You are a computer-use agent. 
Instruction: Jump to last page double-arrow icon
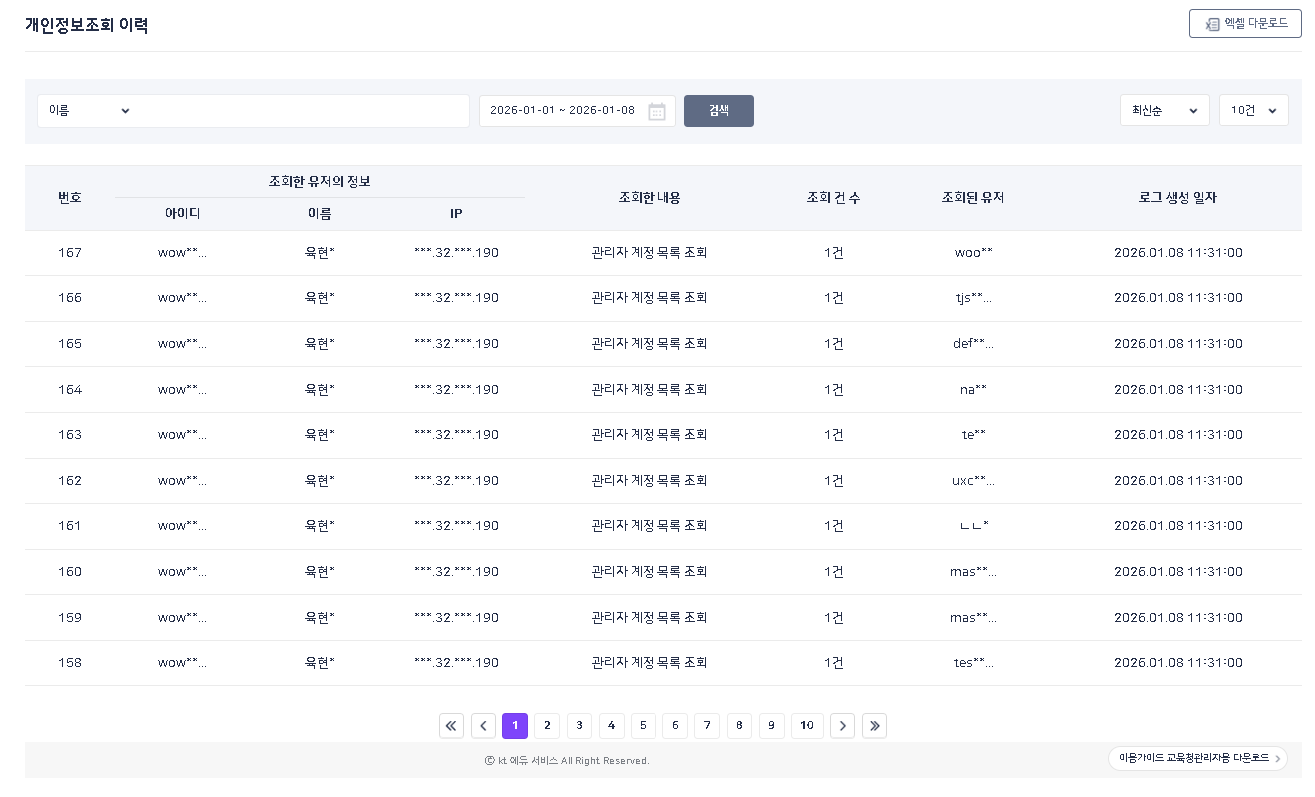pyautogui.click(x=874, y=726)
